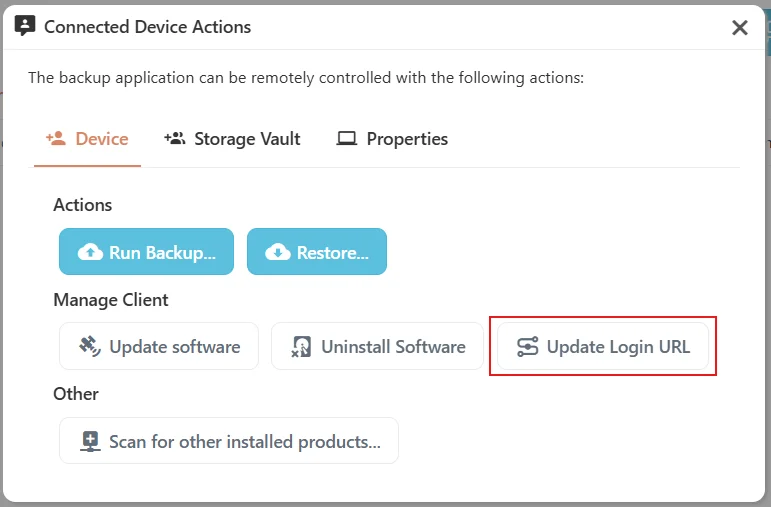Click the network scan icon beside Scan for products
The width and height of the screenshot is (771, 507).
tap(90, 441)
